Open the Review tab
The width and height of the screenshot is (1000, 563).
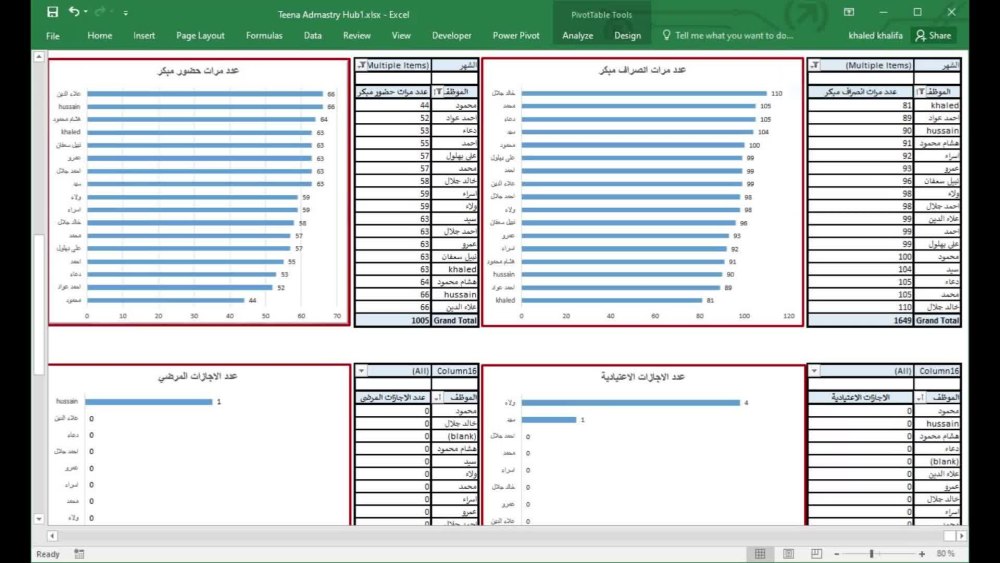[x=357, y=36]
